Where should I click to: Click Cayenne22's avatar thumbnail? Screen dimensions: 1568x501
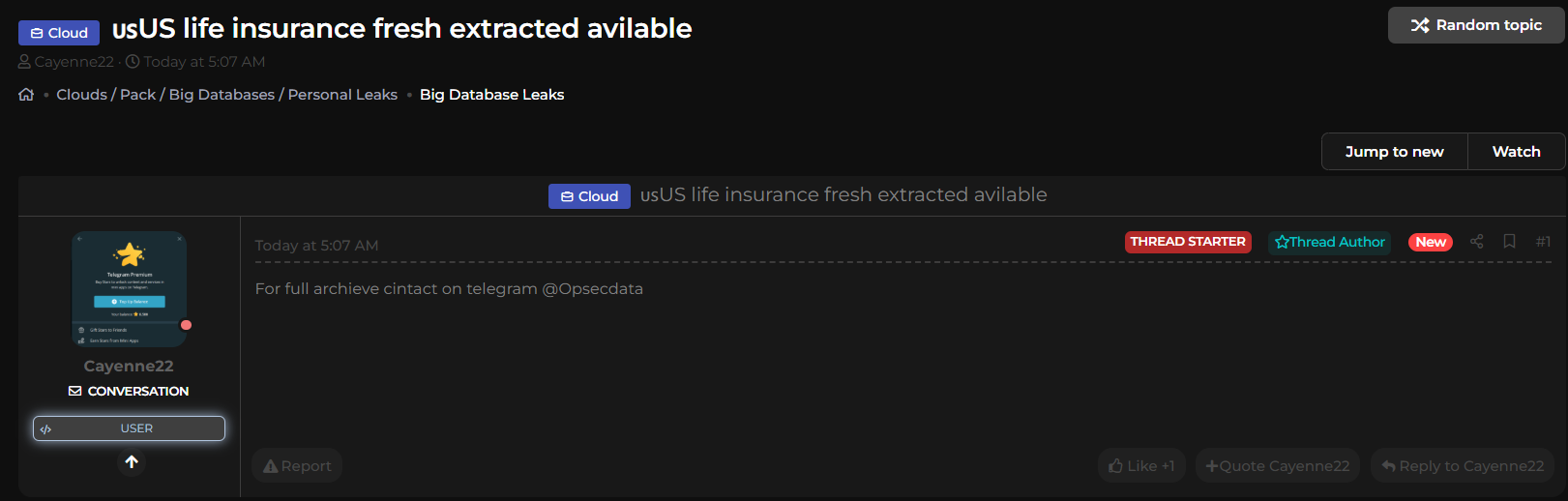130,289
